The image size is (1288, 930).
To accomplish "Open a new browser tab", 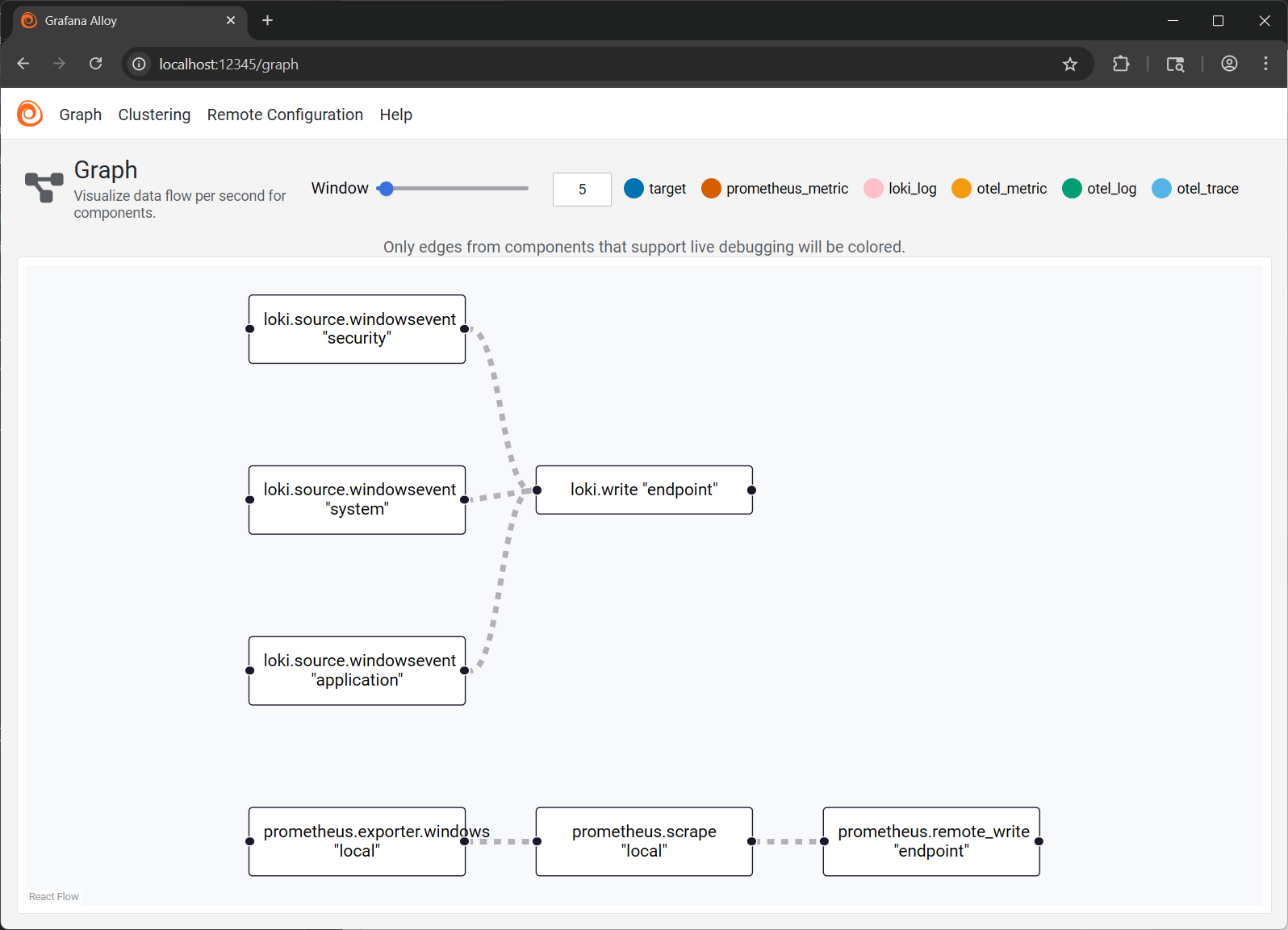I will pyautogui.click(x=268, y=20).
